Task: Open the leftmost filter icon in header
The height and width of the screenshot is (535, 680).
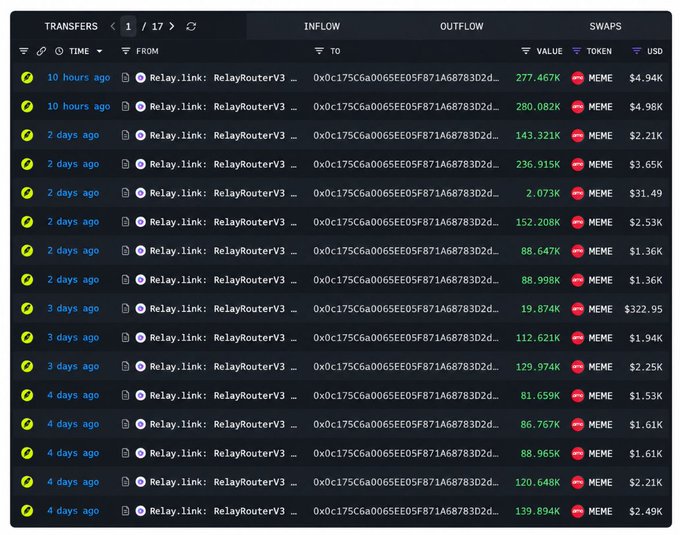Action: pyautogui.click(x=24, y=51)
